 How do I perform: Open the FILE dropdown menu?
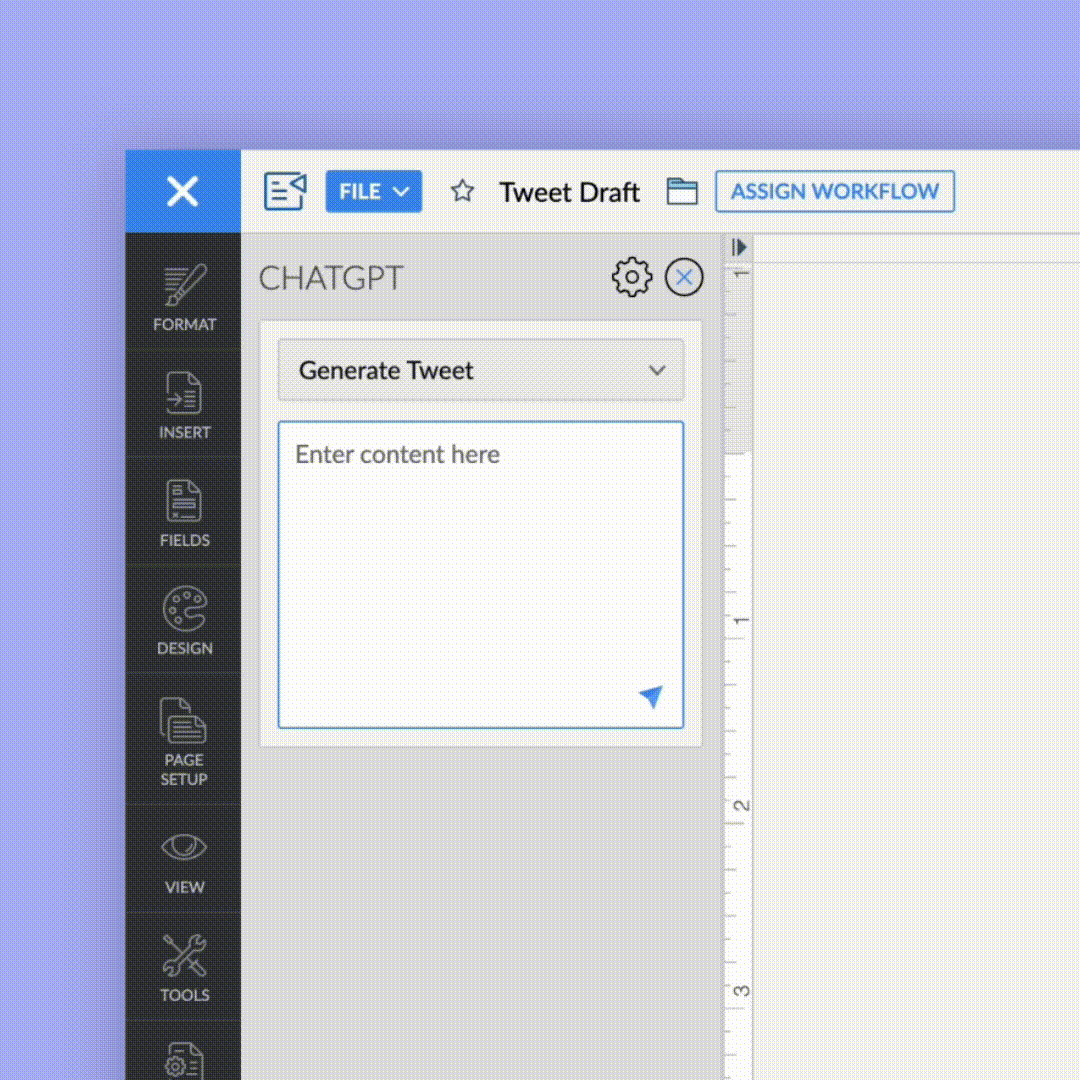pos(373,191)
